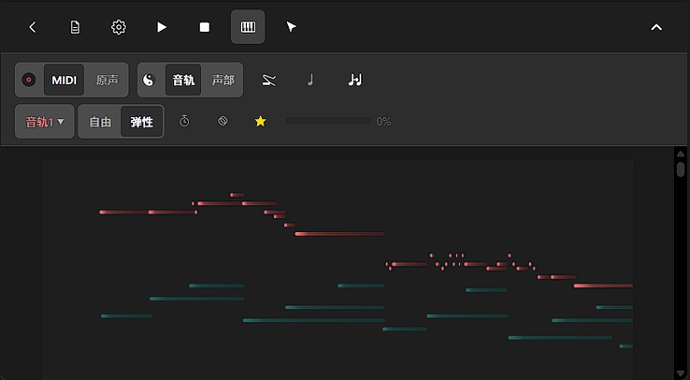
Task: Click the scrollbar down arrow
Action: click(680, 374)
